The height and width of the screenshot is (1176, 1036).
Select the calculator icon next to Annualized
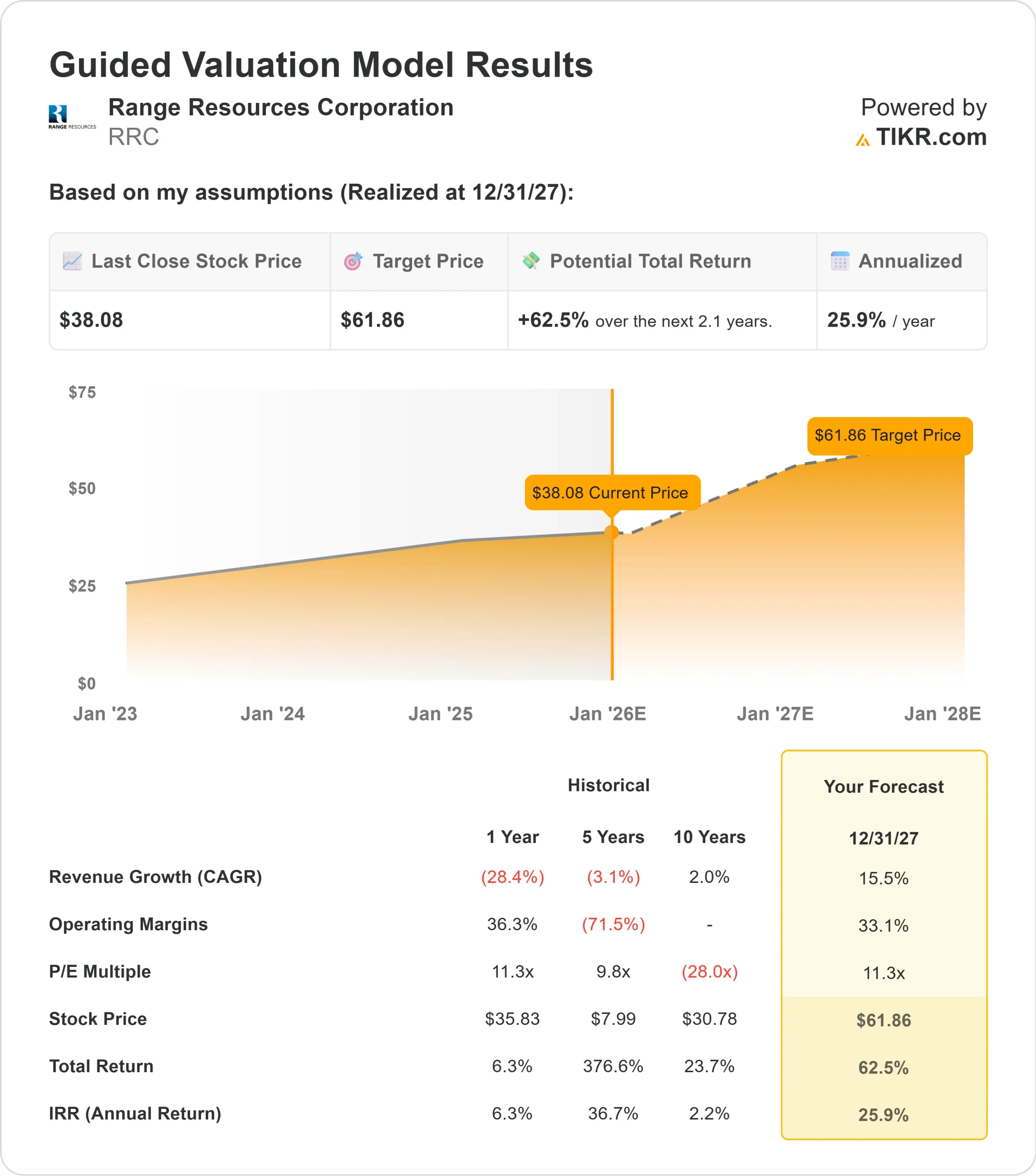(840, 260)
